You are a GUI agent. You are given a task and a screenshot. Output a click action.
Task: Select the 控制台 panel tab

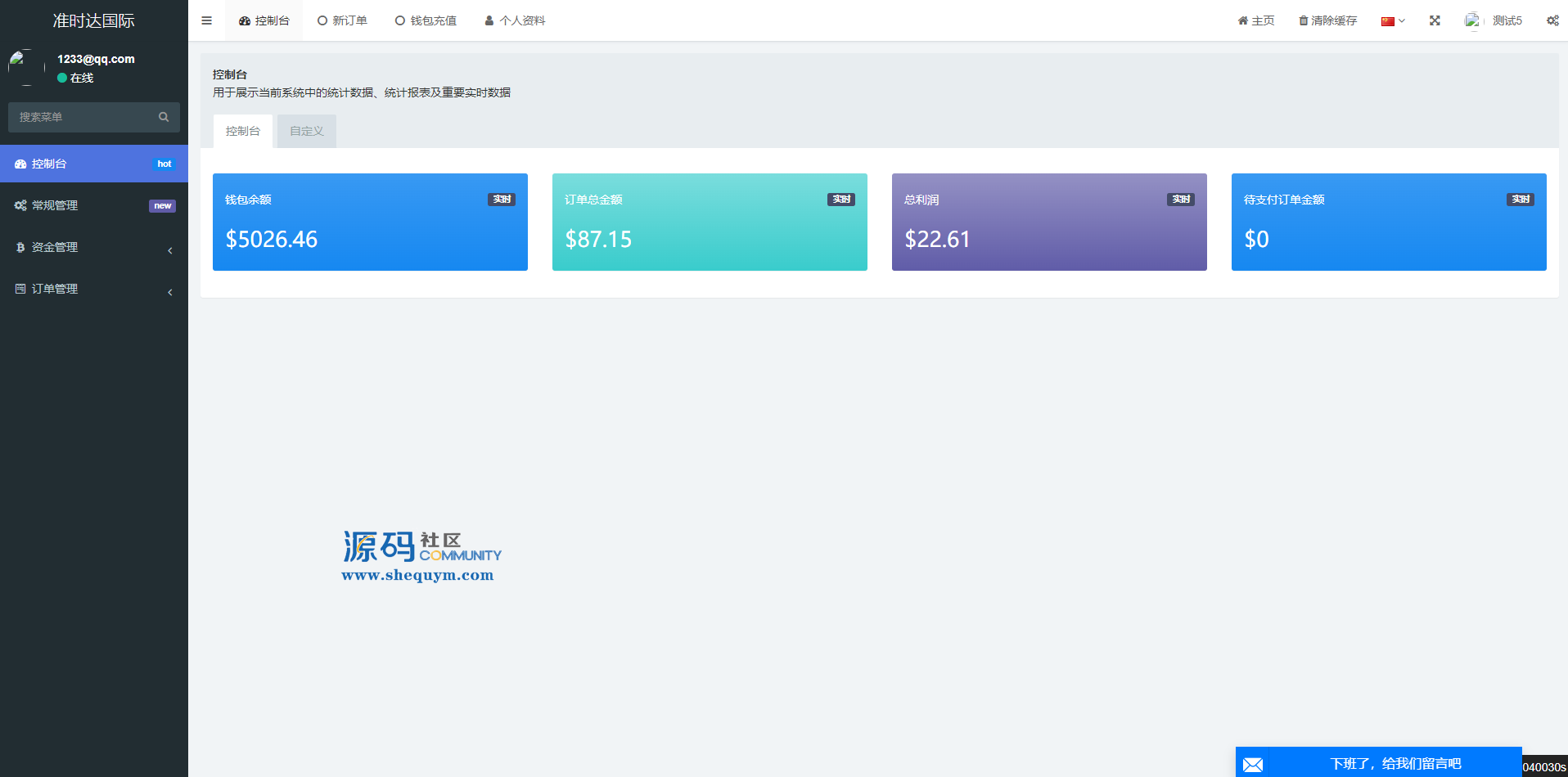(243, 131)
